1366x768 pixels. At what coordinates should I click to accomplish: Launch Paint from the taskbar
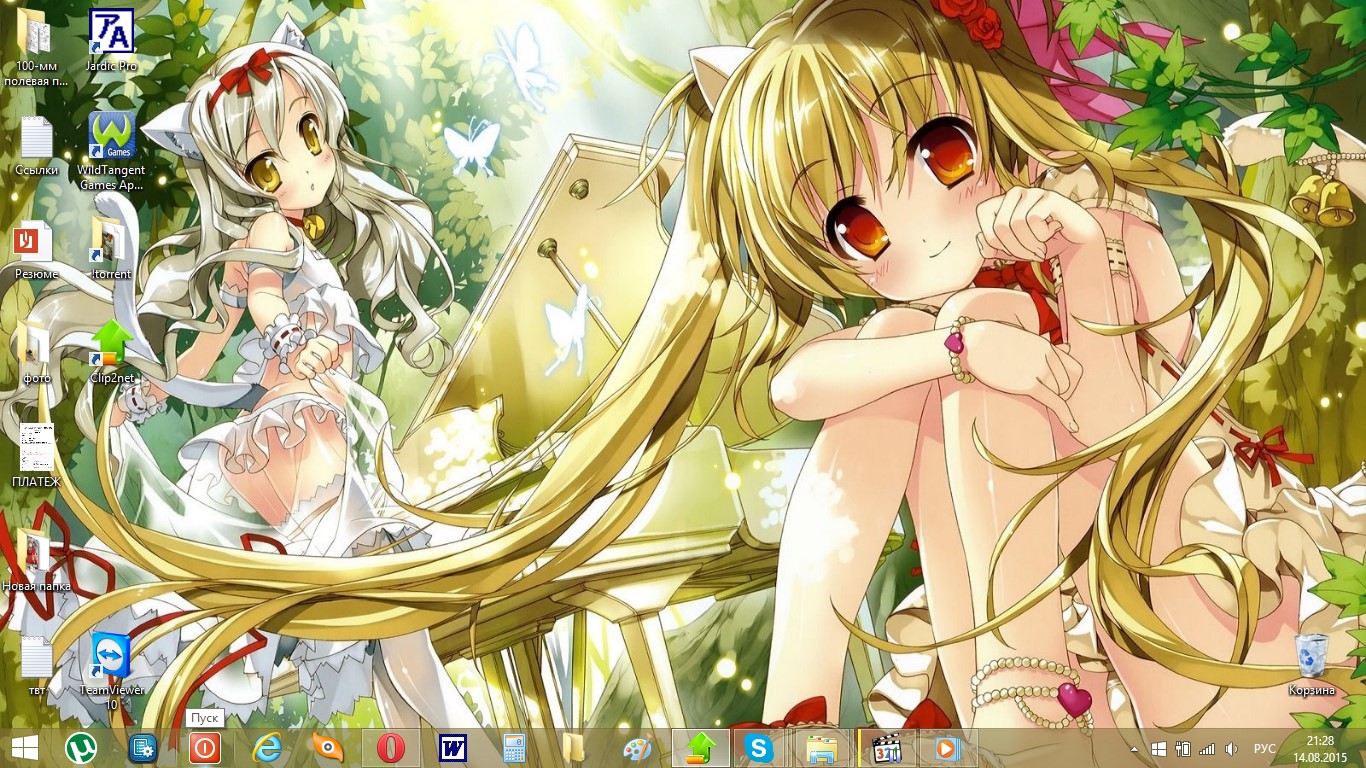[637, 748]
